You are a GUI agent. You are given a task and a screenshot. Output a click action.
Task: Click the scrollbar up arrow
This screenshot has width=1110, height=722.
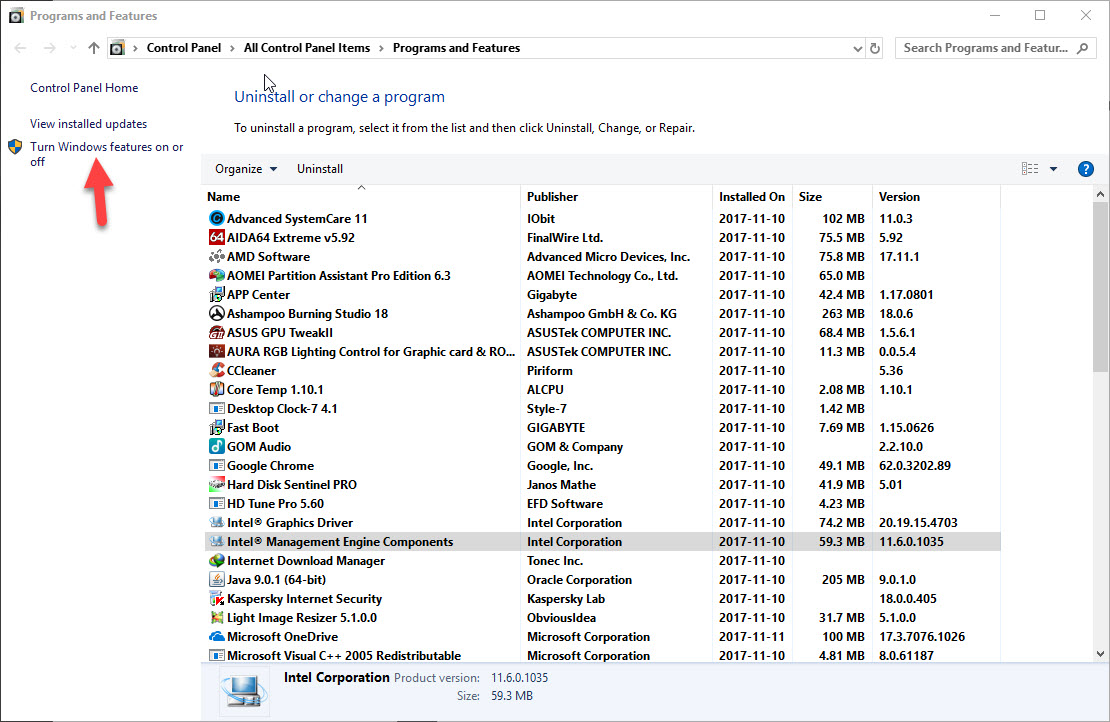click(1100, 194)
